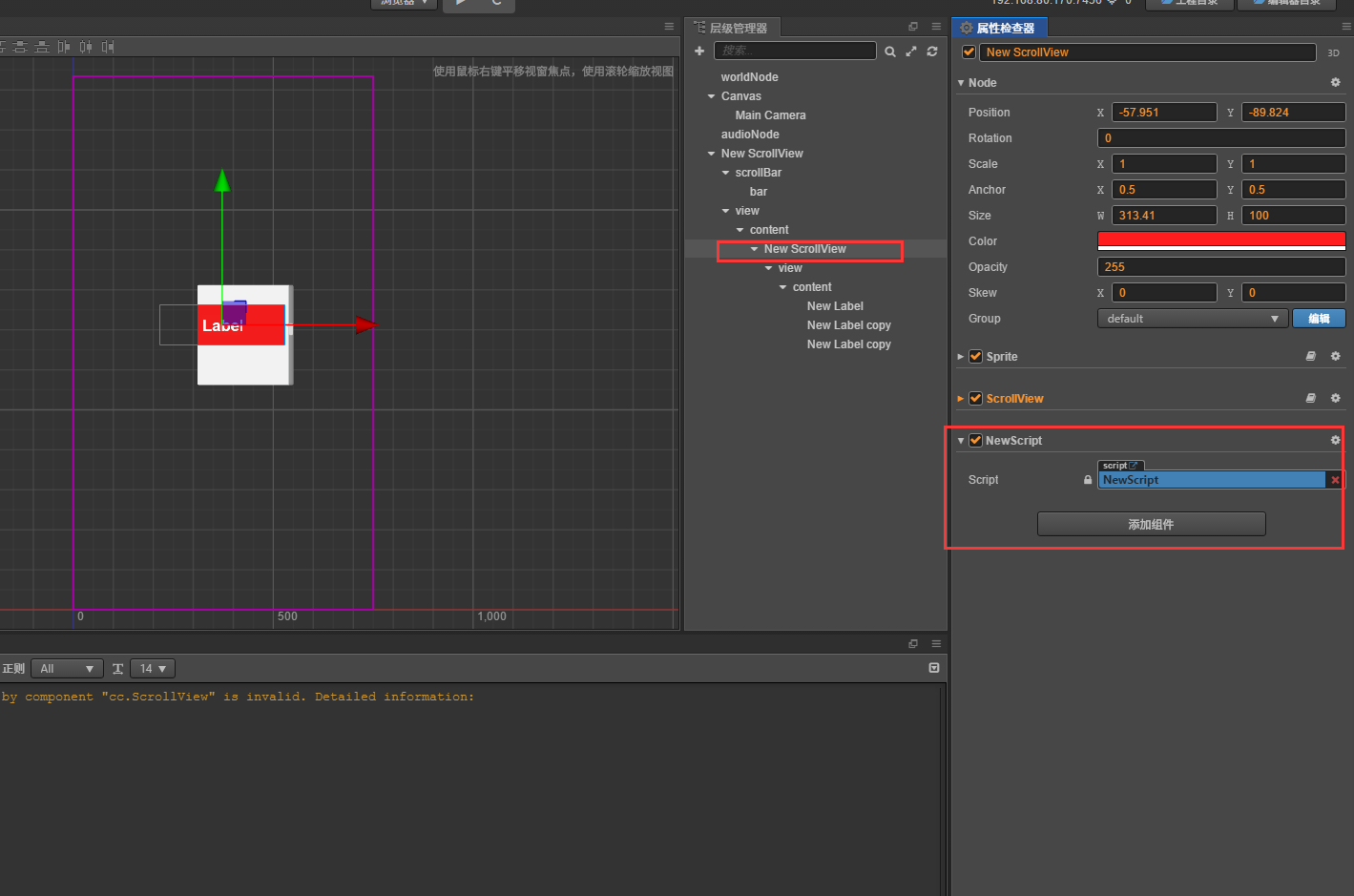Click the scene refresh icon beside Play
This screenshot has height=896, width=1354.
pos(496,5)
